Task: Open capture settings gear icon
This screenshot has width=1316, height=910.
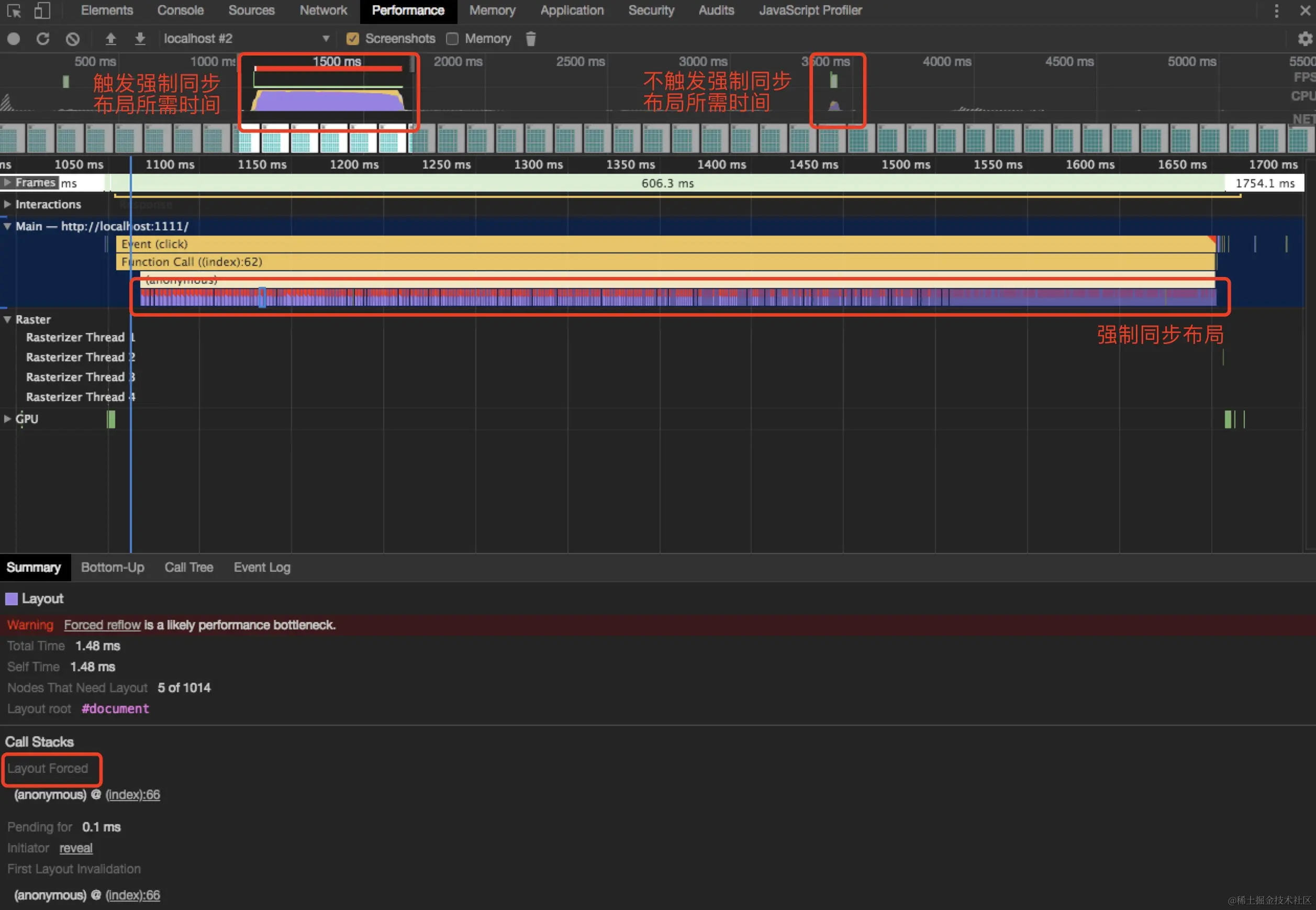Action: (1304, 39)
